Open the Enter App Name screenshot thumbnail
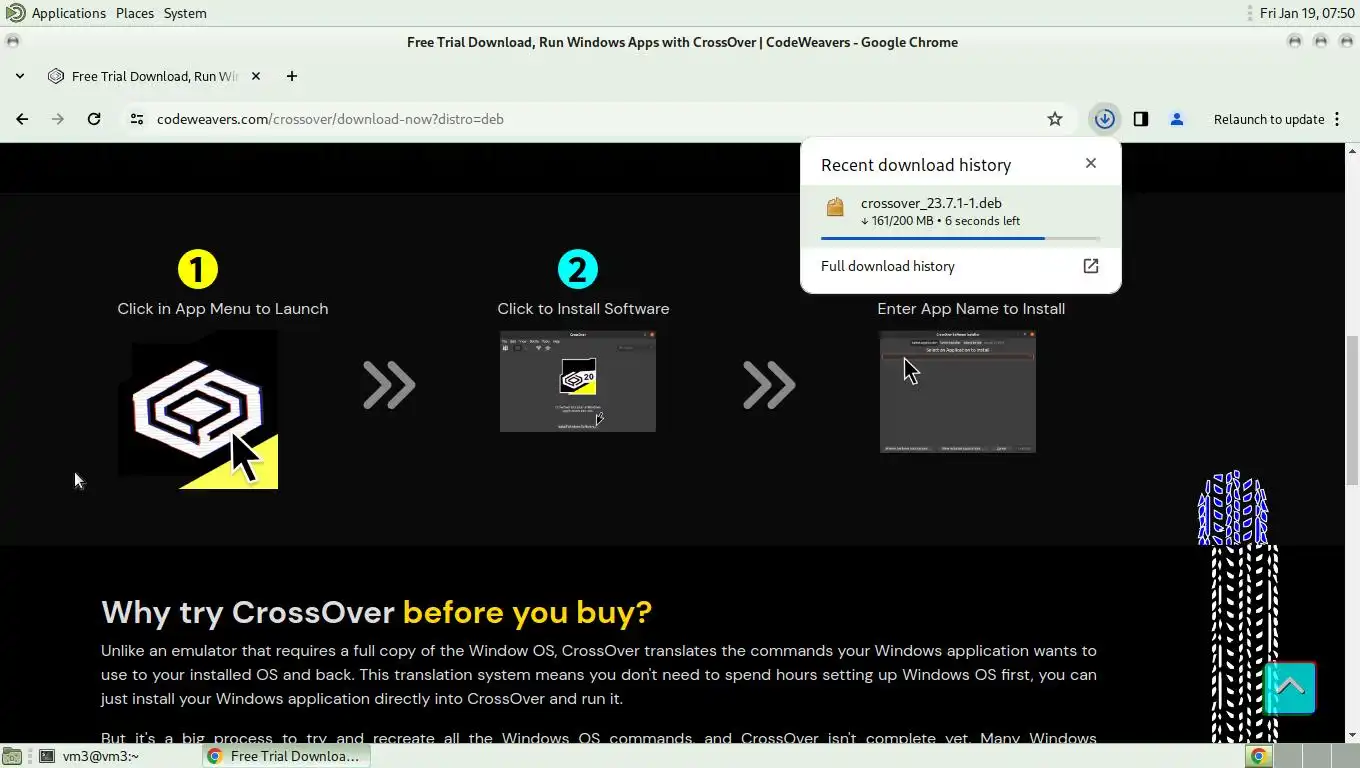 pyautogui.click(x=958, y=391)
